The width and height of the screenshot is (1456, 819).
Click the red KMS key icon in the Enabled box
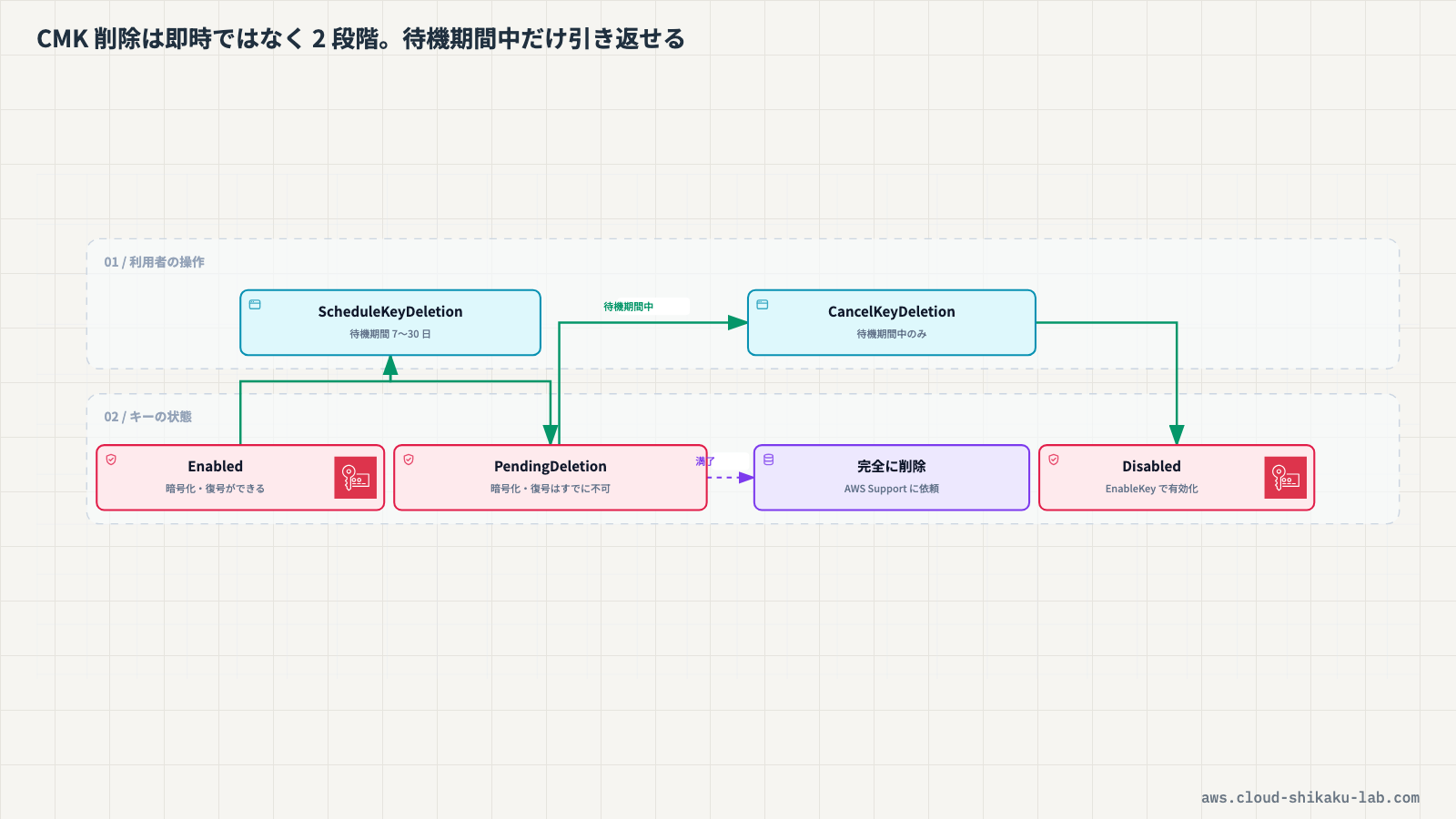(356, 478)
